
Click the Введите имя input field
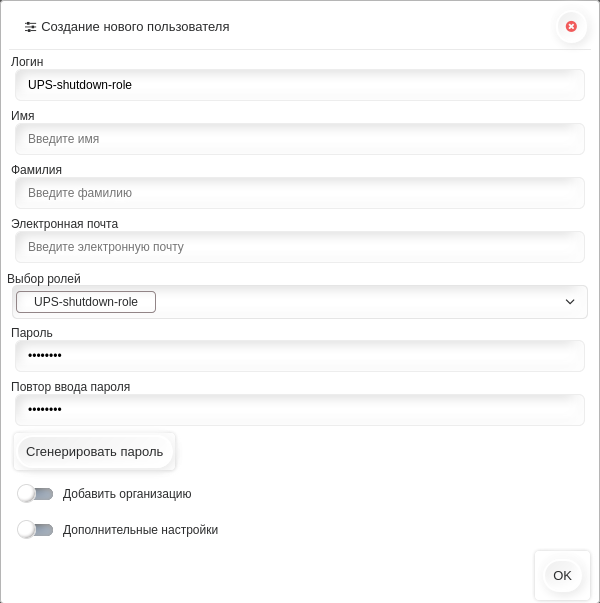click(300, 139)
